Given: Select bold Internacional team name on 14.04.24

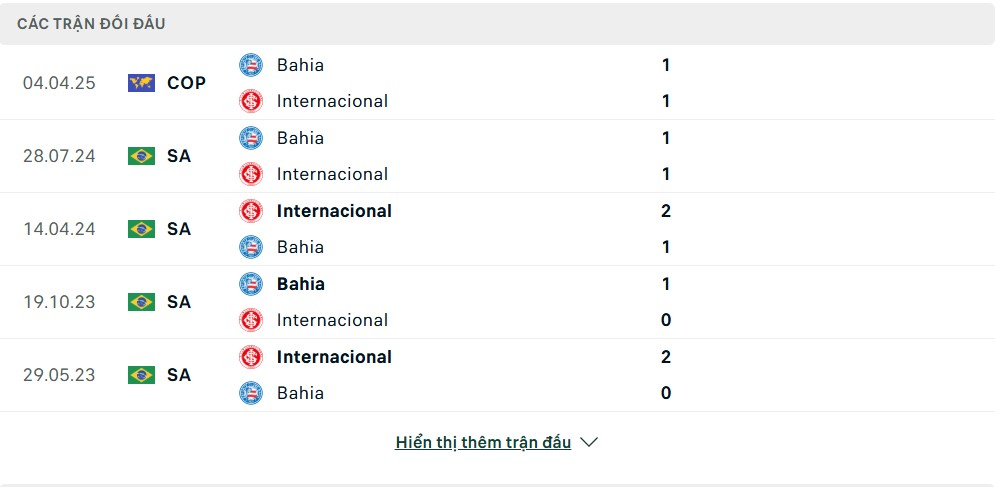Looking at the screenshot, I should 334,211.
